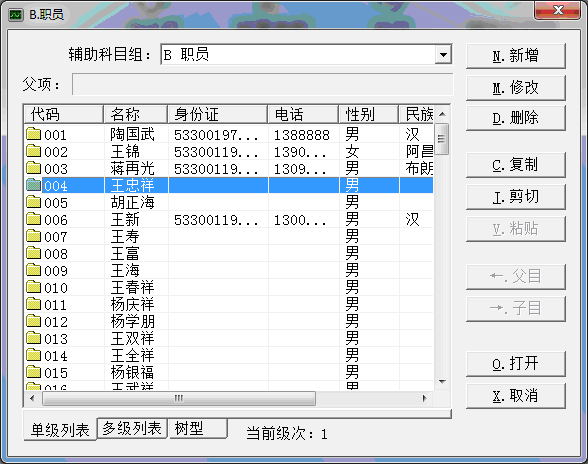588x464 pixels.
Task: Click the folder icon beside code 002
Action: pyautogui.click(x=33, y=151)
